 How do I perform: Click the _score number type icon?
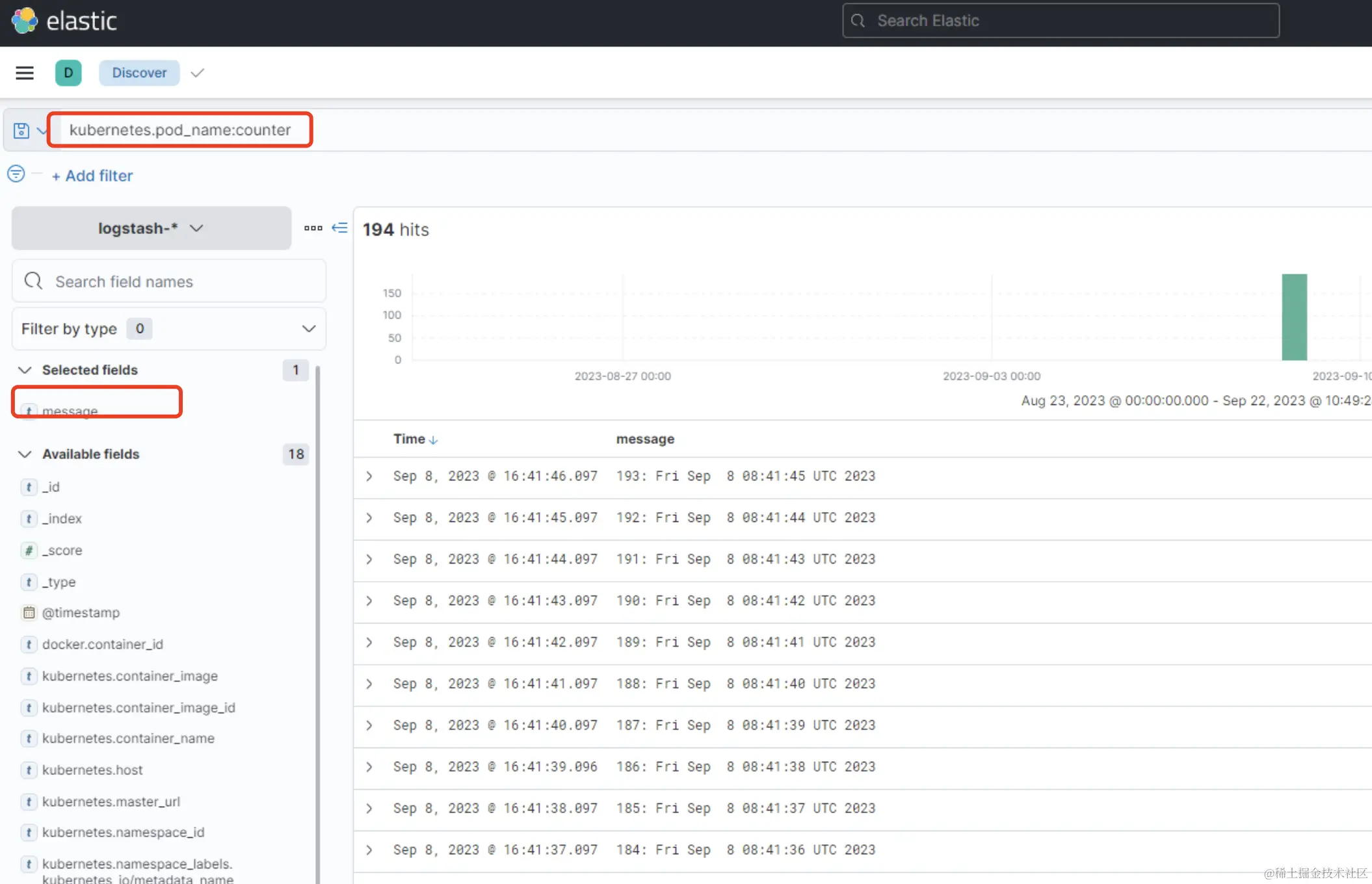coord(29,551)
